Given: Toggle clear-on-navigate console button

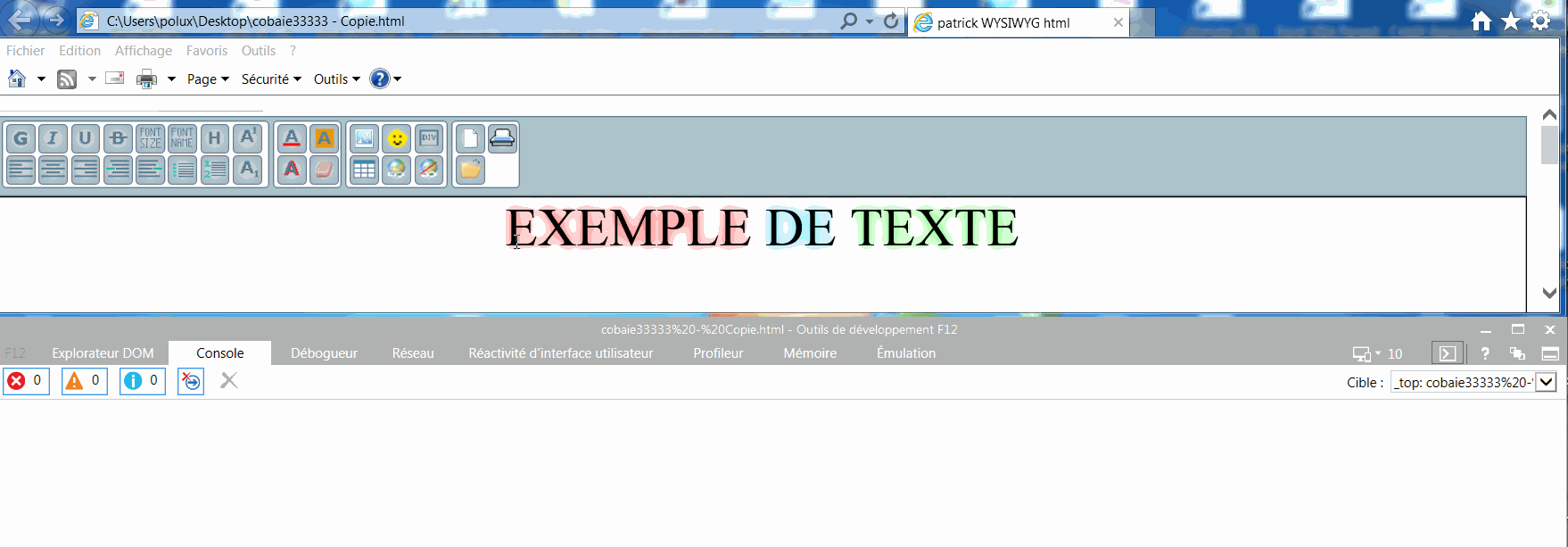Looking at the screenshot, I should pyautogui.click(x=191, y=381).
